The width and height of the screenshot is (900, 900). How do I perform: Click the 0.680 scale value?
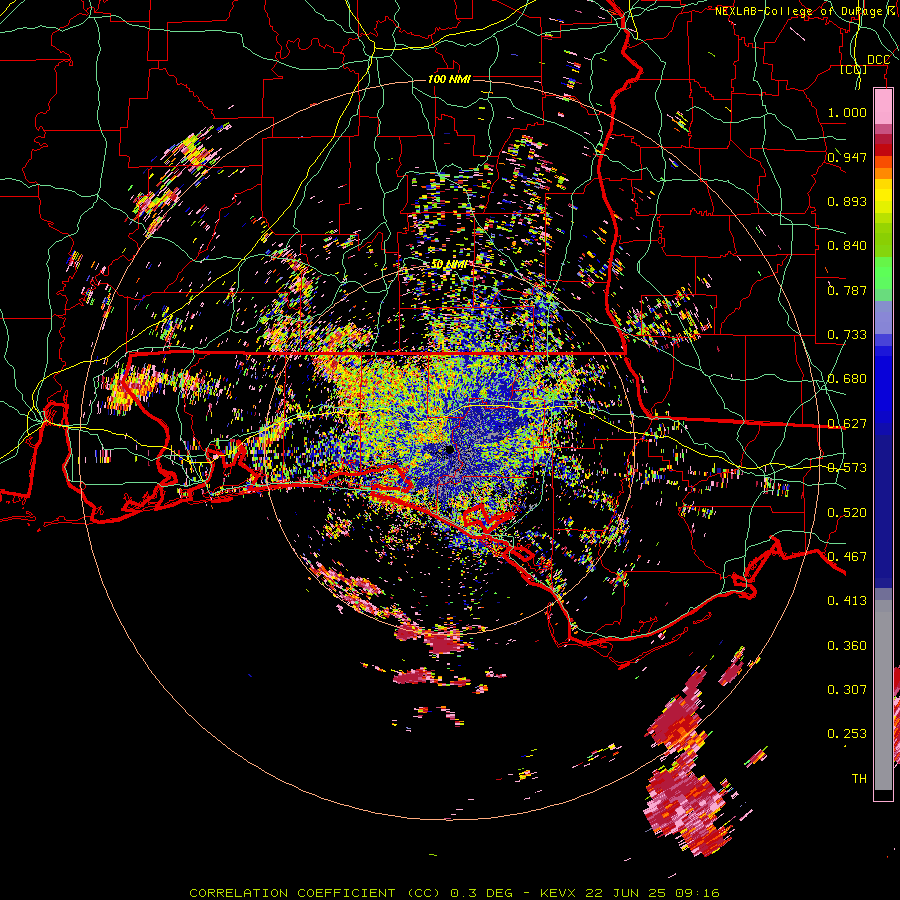tap(847, 378)
